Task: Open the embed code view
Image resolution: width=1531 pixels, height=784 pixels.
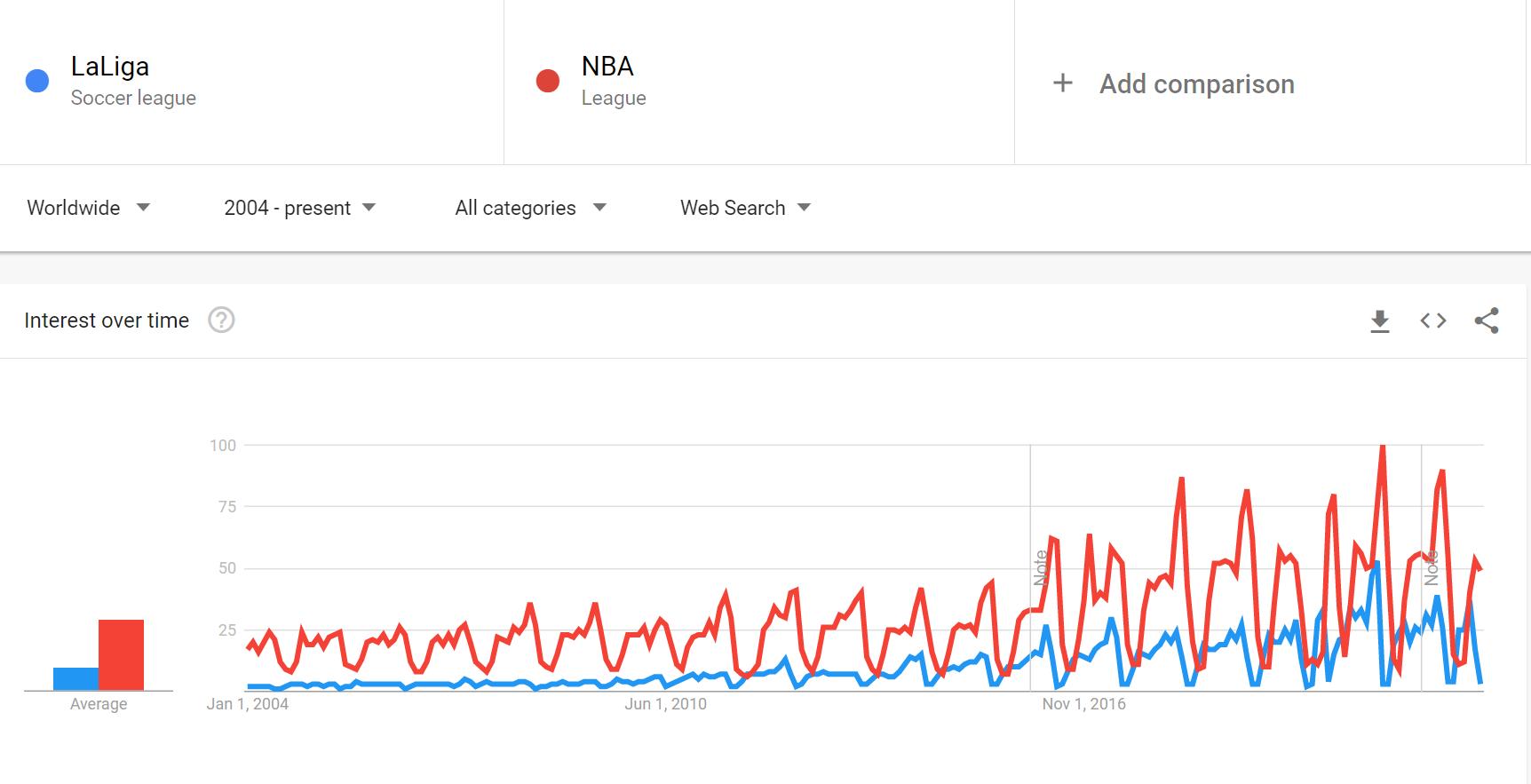Action: 1432,321
